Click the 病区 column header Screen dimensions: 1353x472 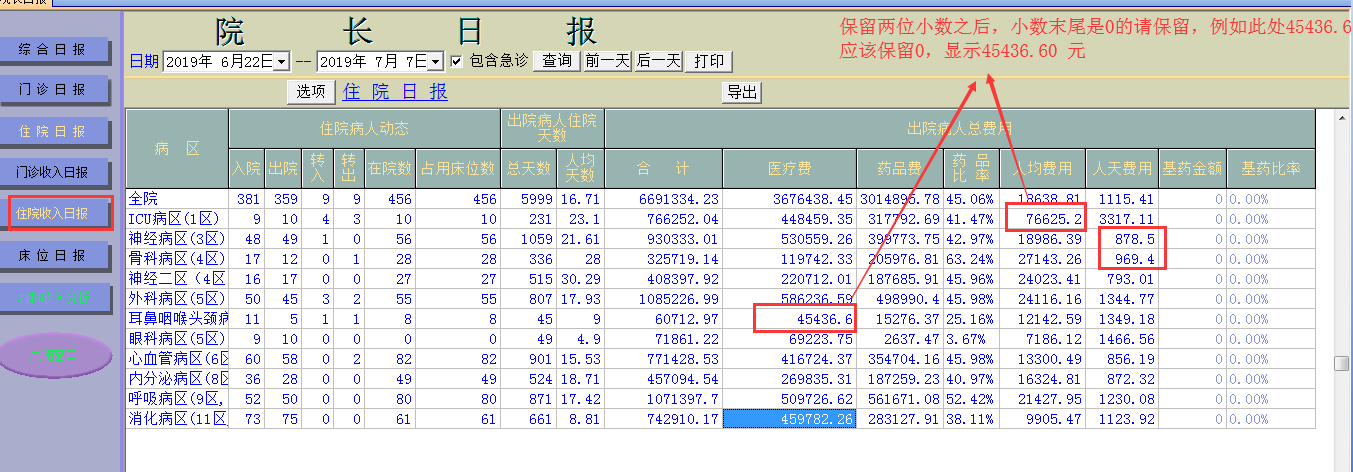[178, 149]
